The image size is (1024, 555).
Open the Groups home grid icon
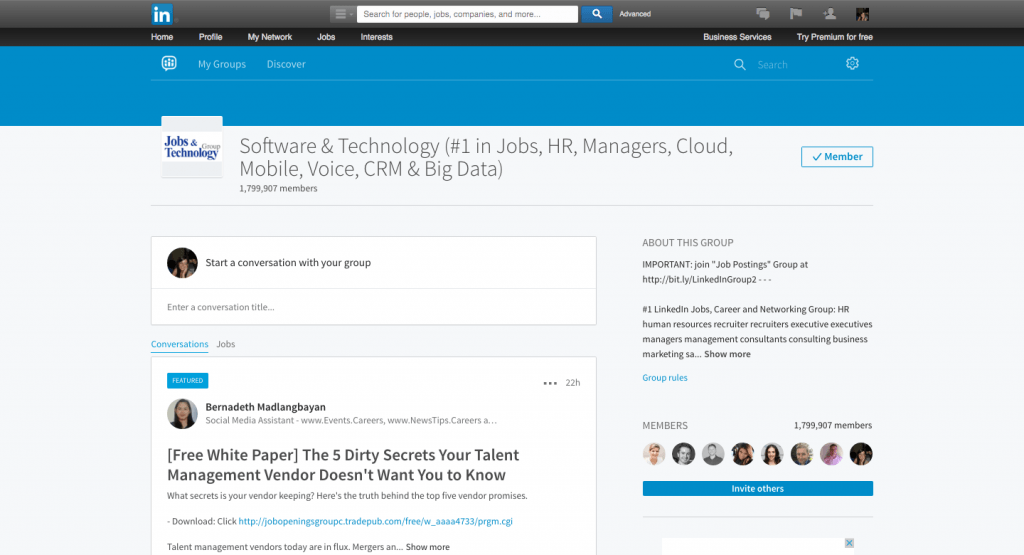click(169, 64)
